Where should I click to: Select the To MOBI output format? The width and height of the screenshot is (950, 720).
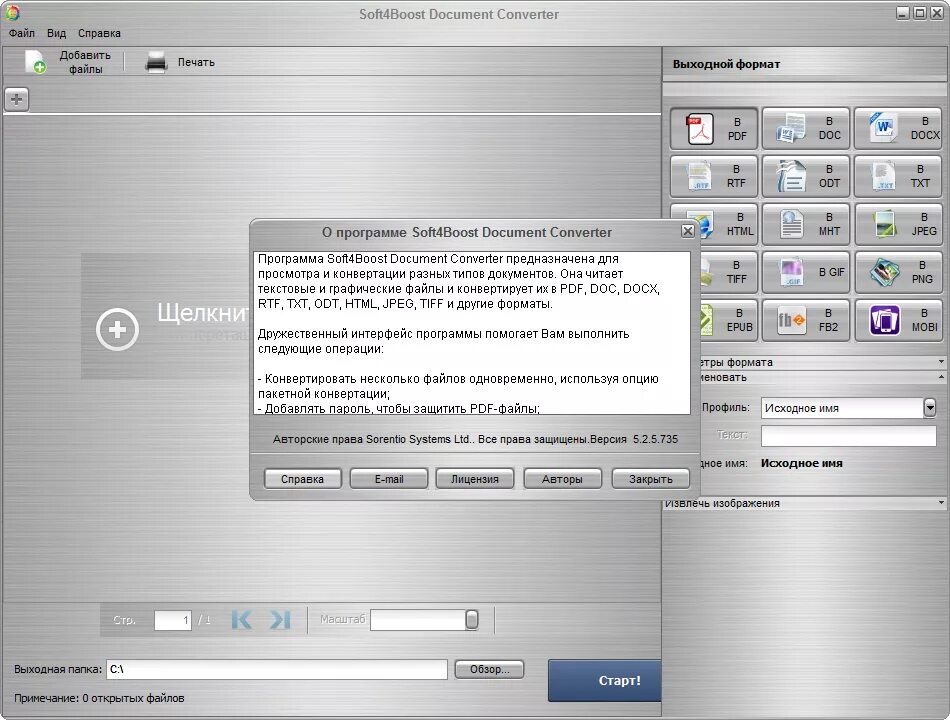click(898, 320)
